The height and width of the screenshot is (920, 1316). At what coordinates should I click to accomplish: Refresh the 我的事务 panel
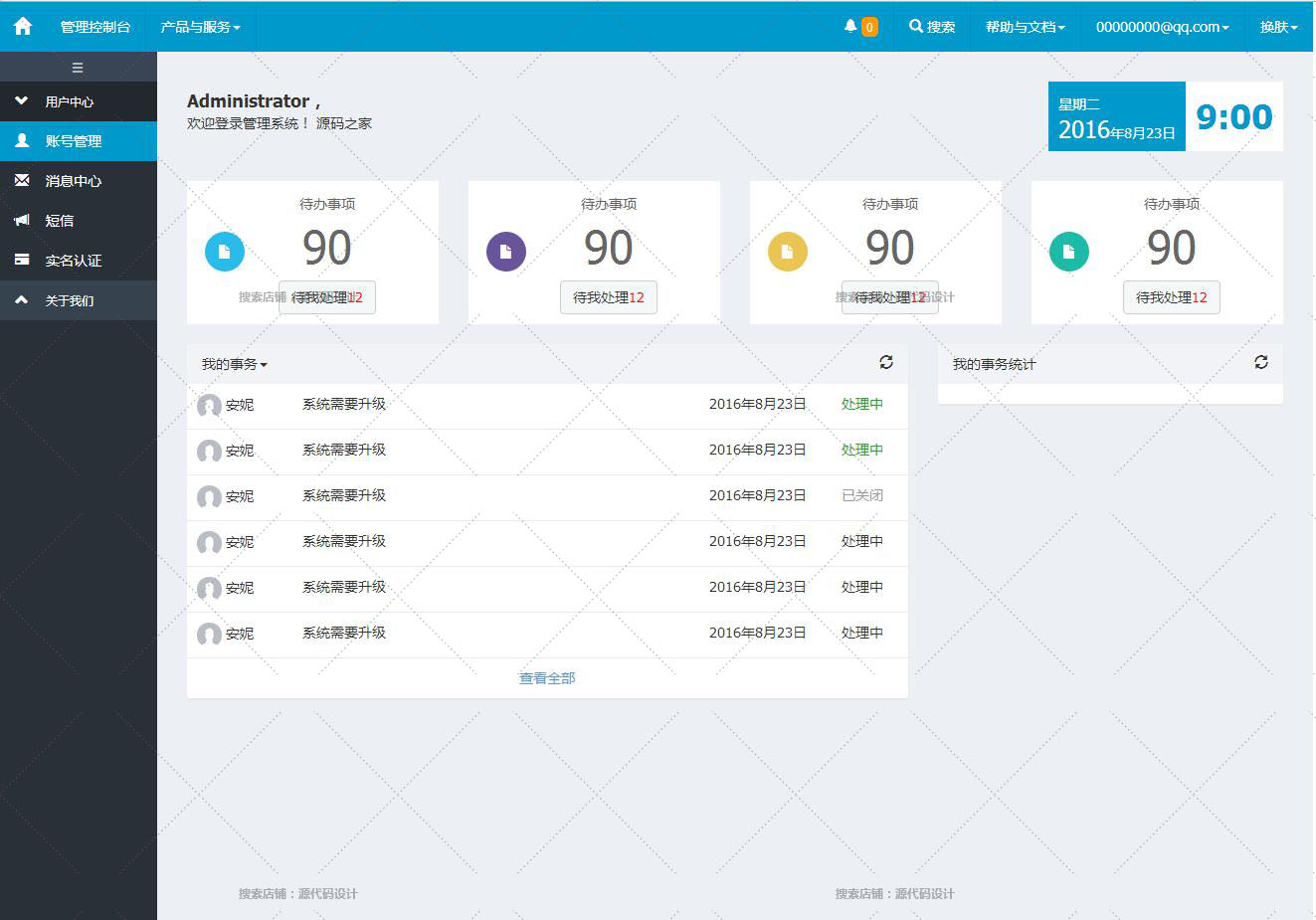[x=886, y=363]
